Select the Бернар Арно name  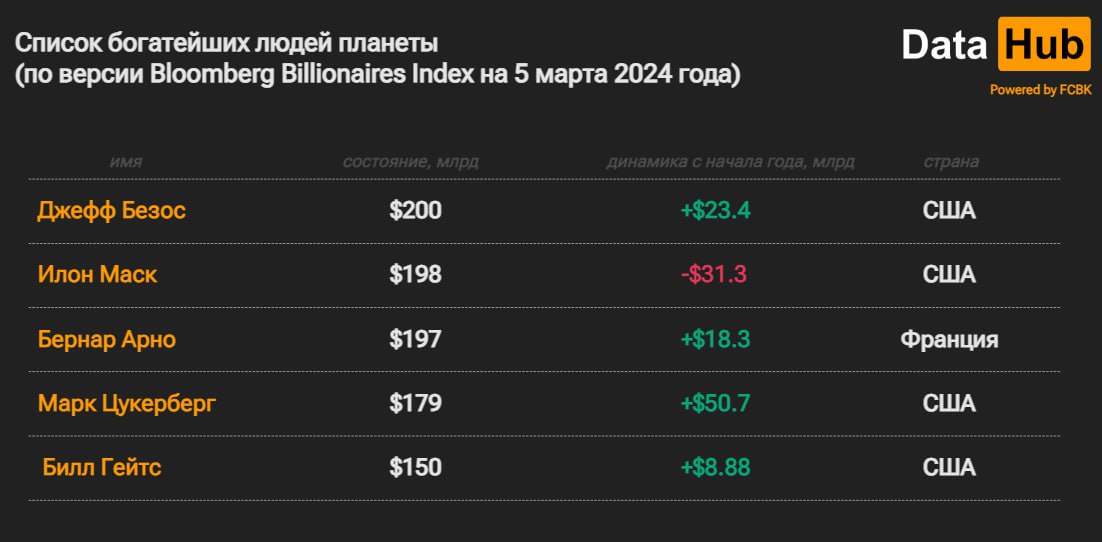click(107, 340)
